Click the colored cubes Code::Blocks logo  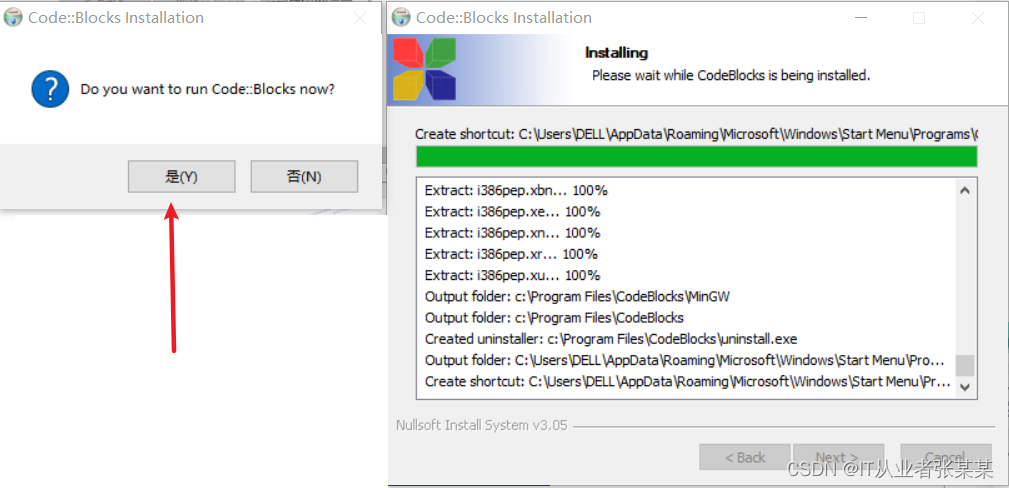tap(425, 70)
